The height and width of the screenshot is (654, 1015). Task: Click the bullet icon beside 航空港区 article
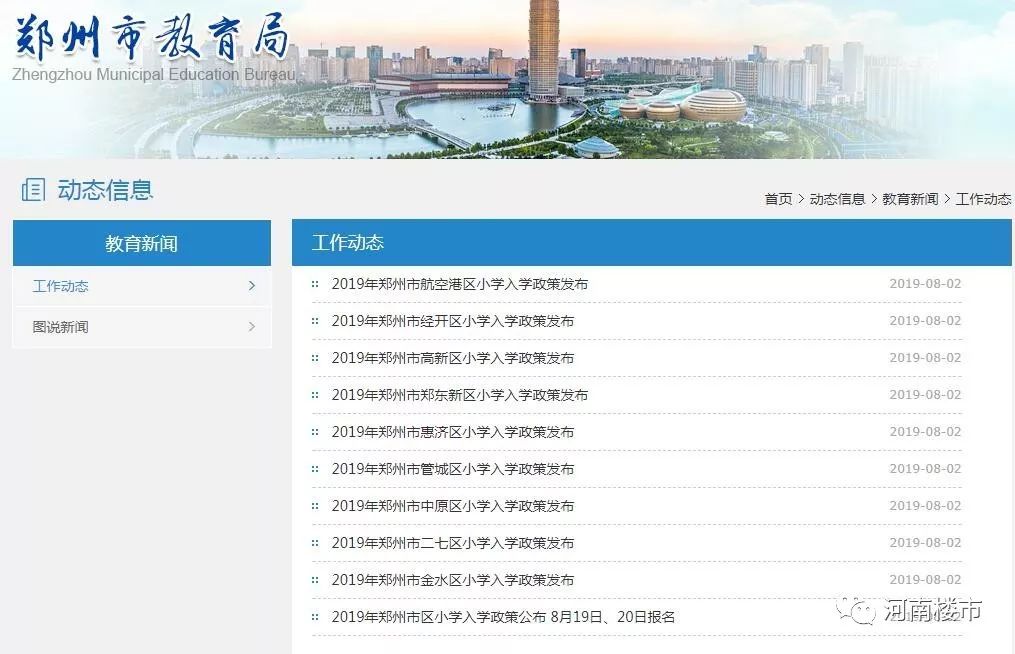click(315, 284)
